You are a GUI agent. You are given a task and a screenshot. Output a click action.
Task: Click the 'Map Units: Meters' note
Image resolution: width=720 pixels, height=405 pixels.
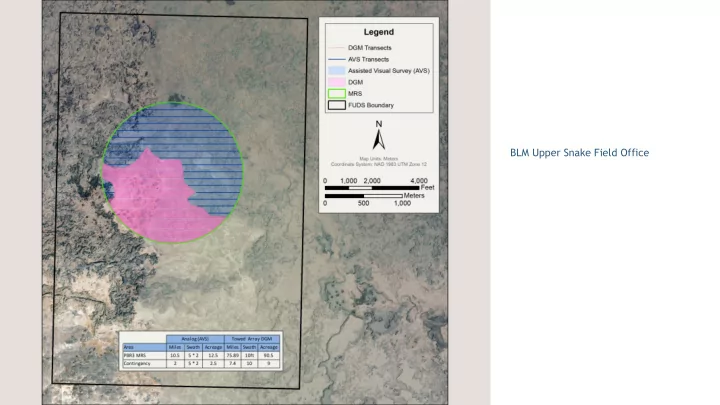[379, 159]
